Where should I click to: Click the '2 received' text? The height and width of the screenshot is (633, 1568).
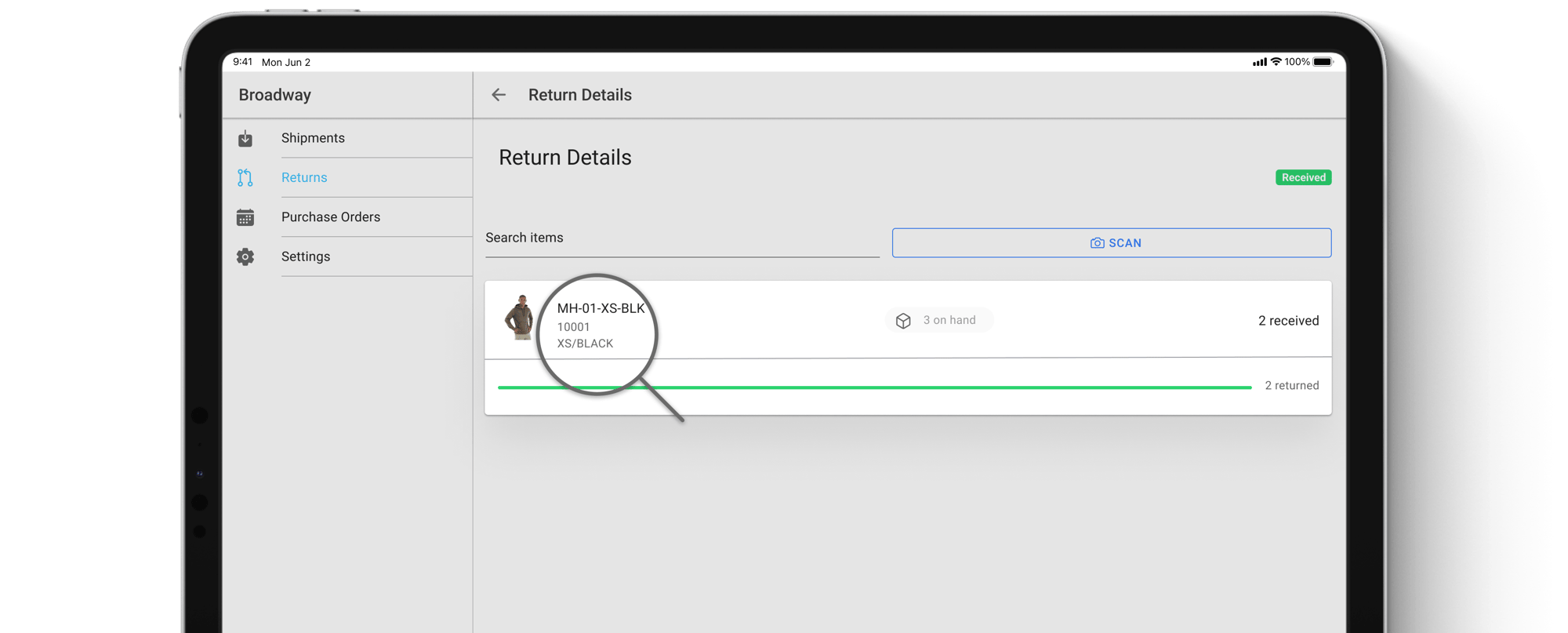[x=1288, y=321]
